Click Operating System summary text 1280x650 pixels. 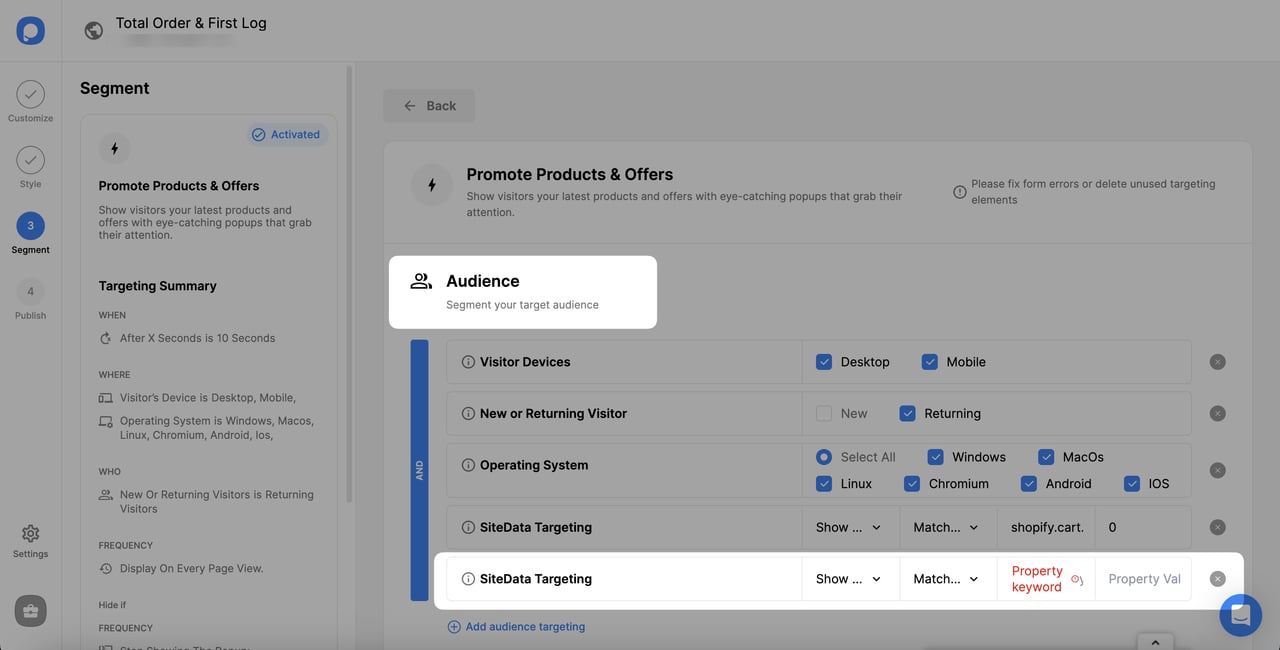tap(216, 428)
